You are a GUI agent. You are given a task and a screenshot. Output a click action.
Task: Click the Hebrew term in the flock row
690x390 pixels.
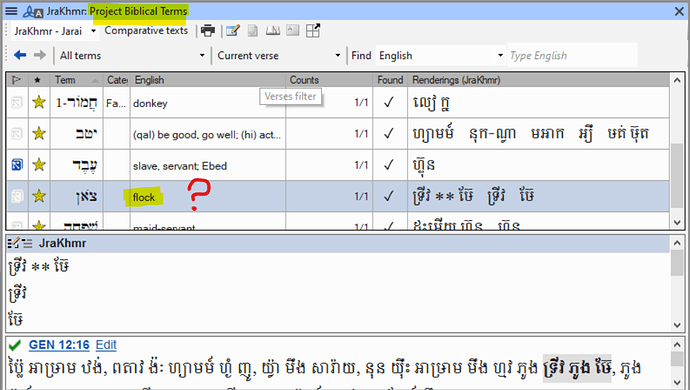click(86, 196)
